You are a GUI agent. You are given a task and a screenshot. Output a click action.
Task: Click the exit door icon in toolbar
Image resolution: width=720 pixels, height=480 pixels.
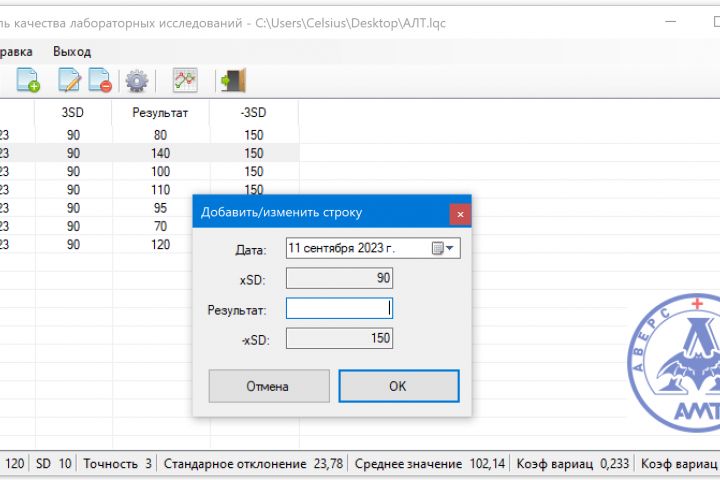234,80
